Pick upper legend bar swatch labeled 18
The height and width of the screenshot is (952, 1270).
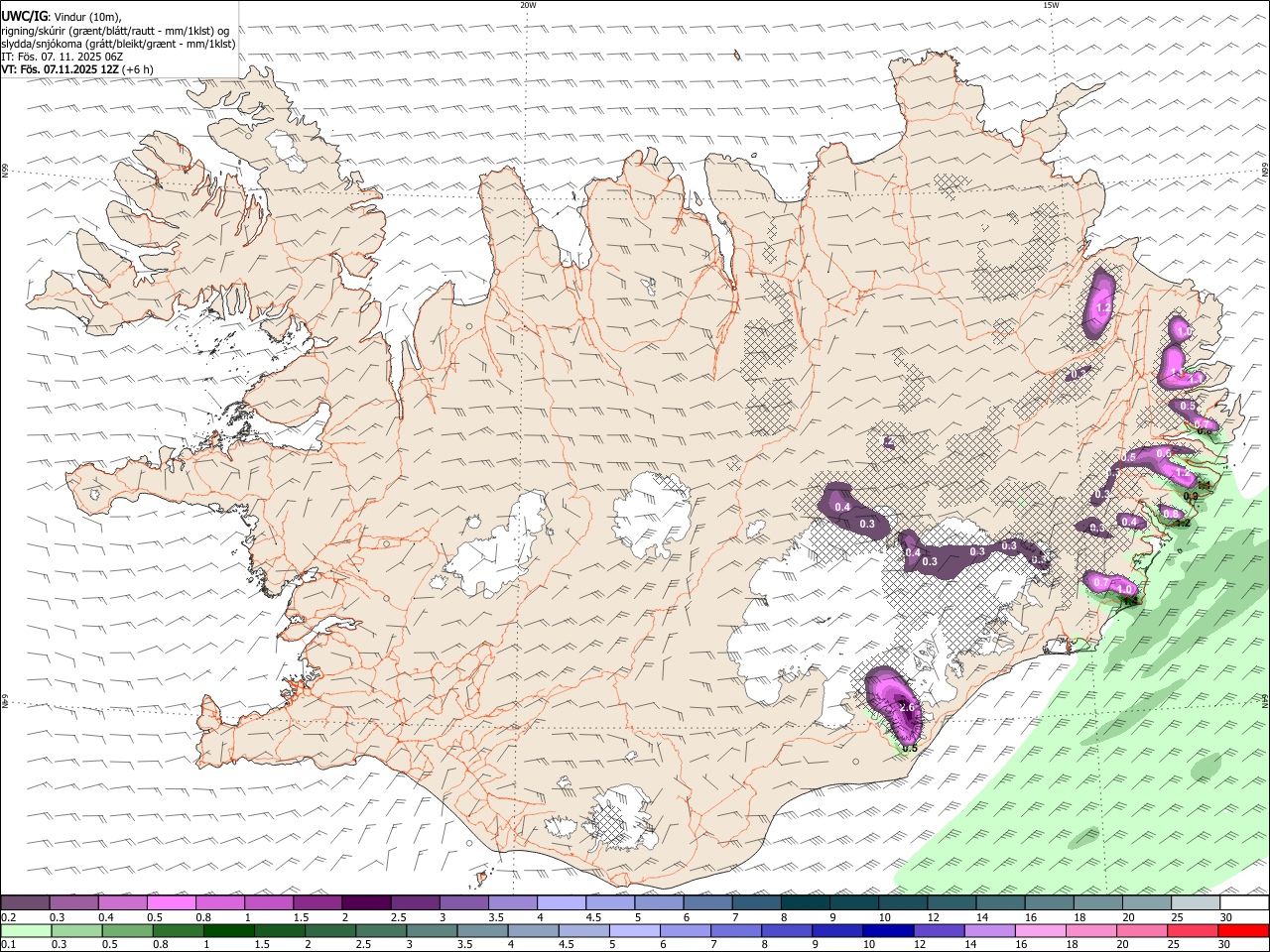tap(1099, 902)
